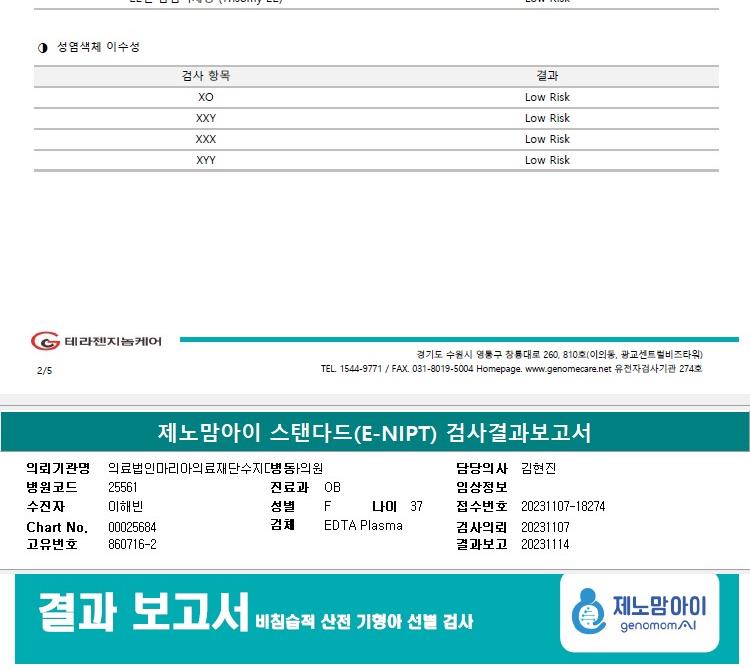Click the 결과 보고서 large heading
The width and height of the screenshot is (750, 670).
click(144, 612)
